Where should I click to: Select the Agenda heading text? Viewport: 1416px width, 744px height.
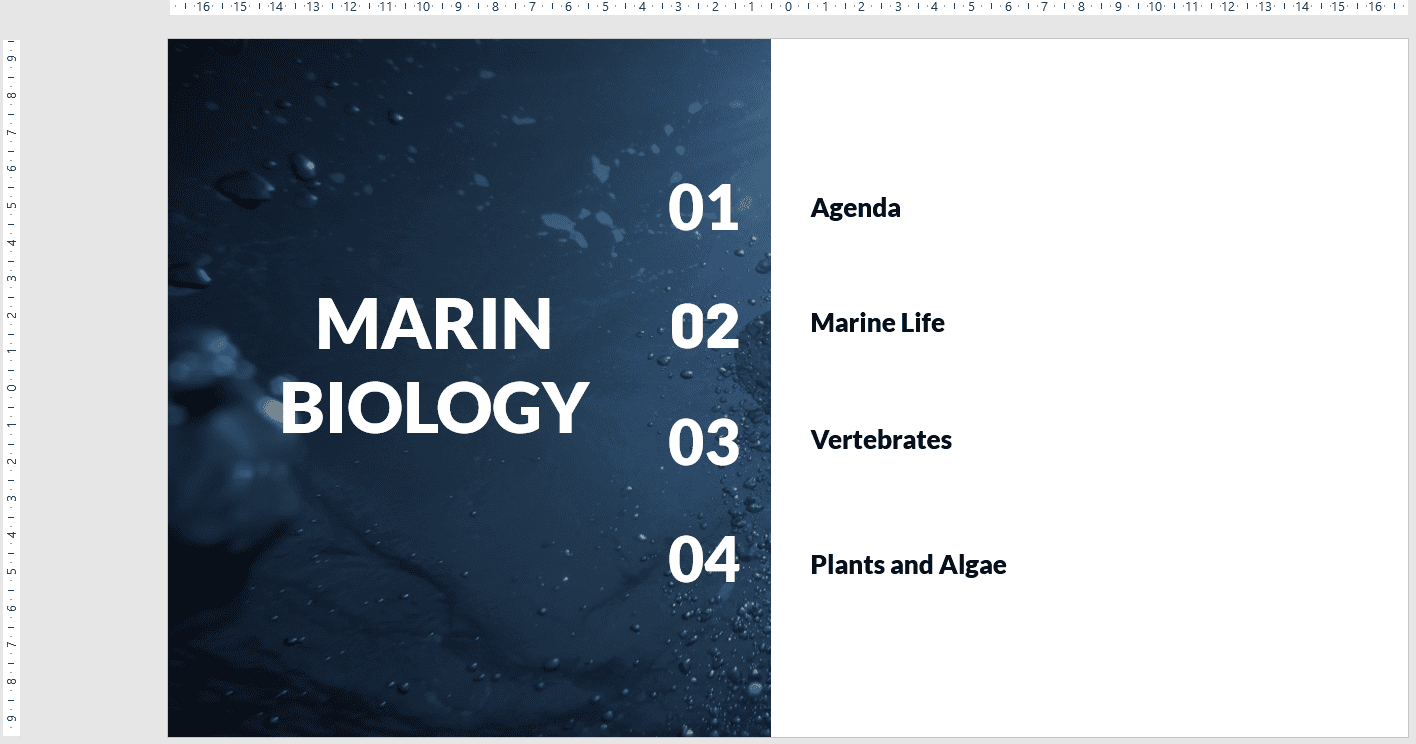[x=855, y=208]
